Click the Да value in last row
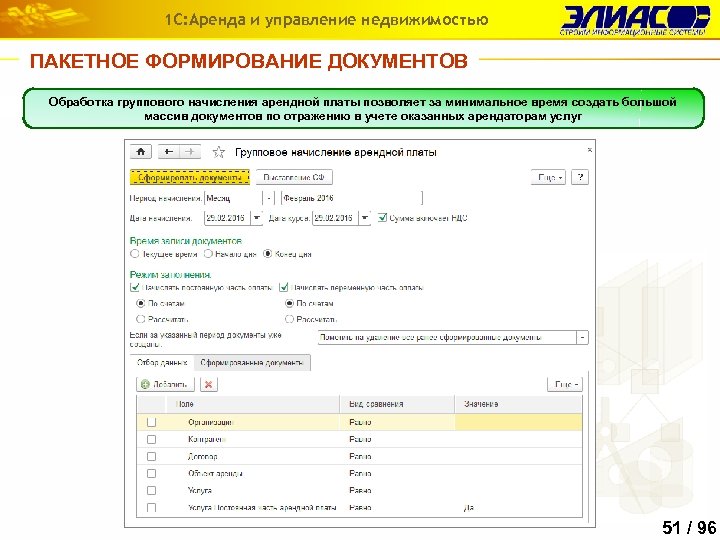720x540 pixels. point(468,508)
